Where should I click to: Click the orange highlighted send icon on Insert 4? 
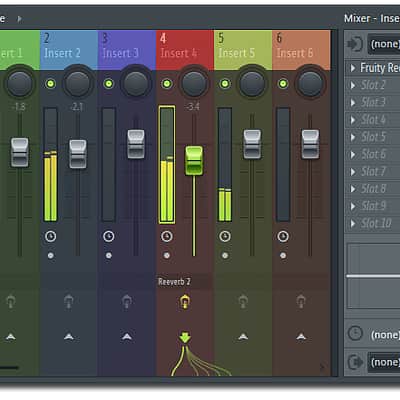pyautogui.click(x=185, y=302)
